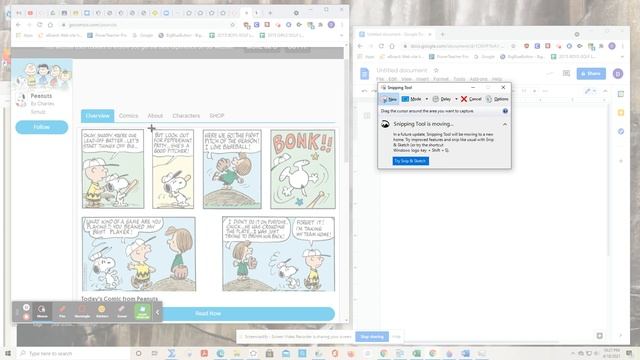Open the File menu in Google Docs
The height and width of the screenshot is (360, 640).
click(380, 79)
